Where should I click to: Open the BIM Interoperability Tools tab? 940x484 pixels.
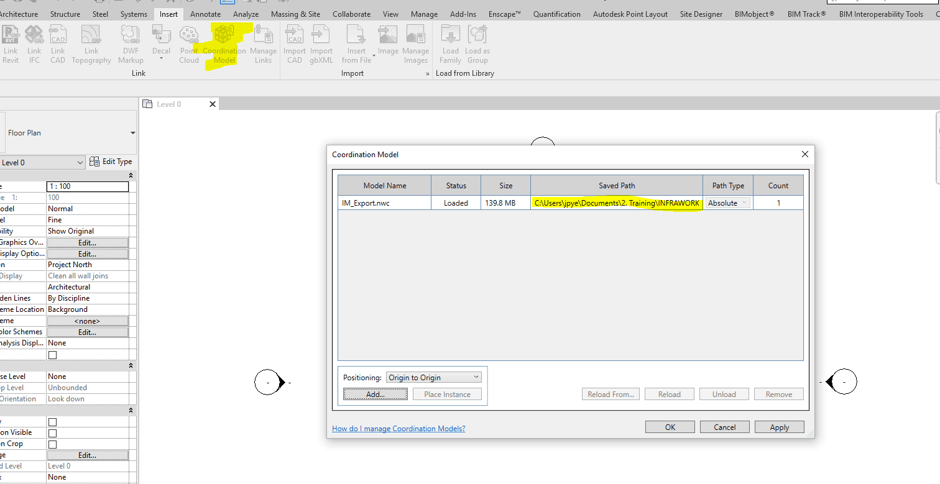point(881,14)
